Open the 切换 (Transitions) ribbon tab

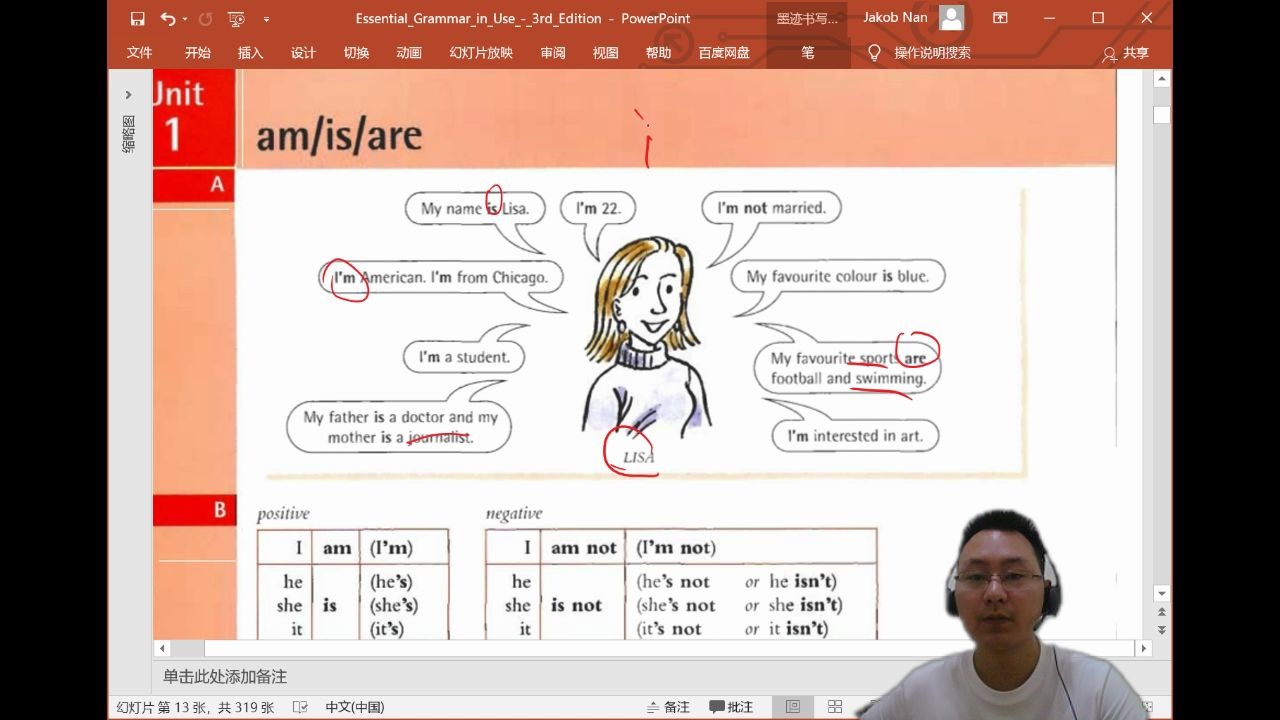356,53
